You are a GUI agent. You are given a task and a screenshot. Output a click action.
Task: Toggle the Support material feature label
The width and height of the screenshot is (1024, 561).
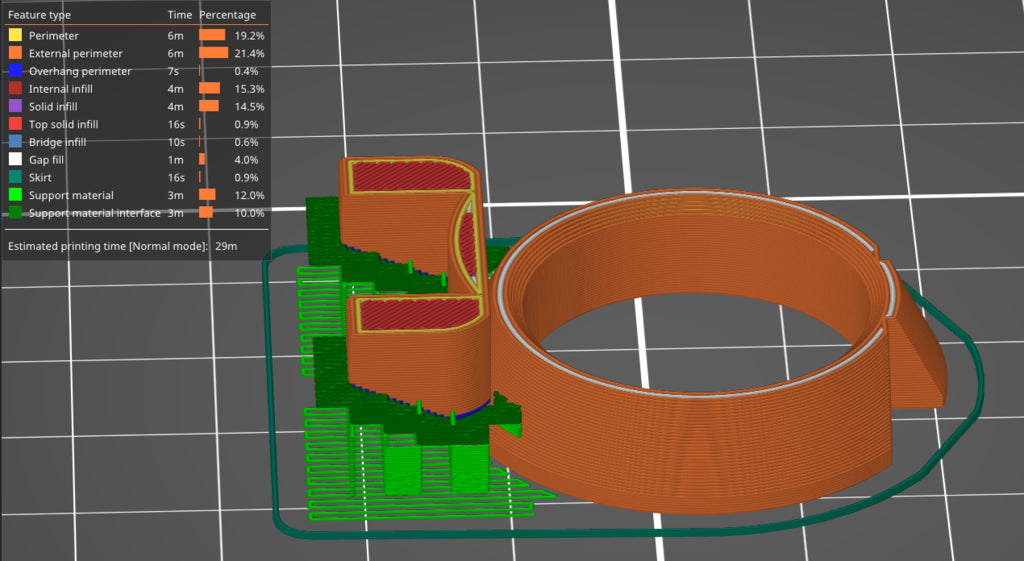pyautogui.click(x=71, y=195)
